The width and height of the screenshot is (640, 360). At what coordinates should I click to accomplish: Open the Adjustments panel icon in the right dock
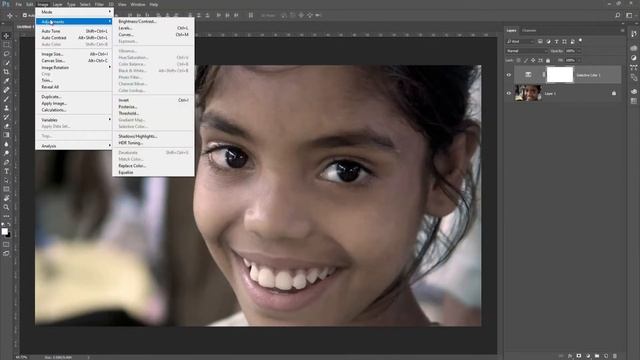tap(633, 58)
